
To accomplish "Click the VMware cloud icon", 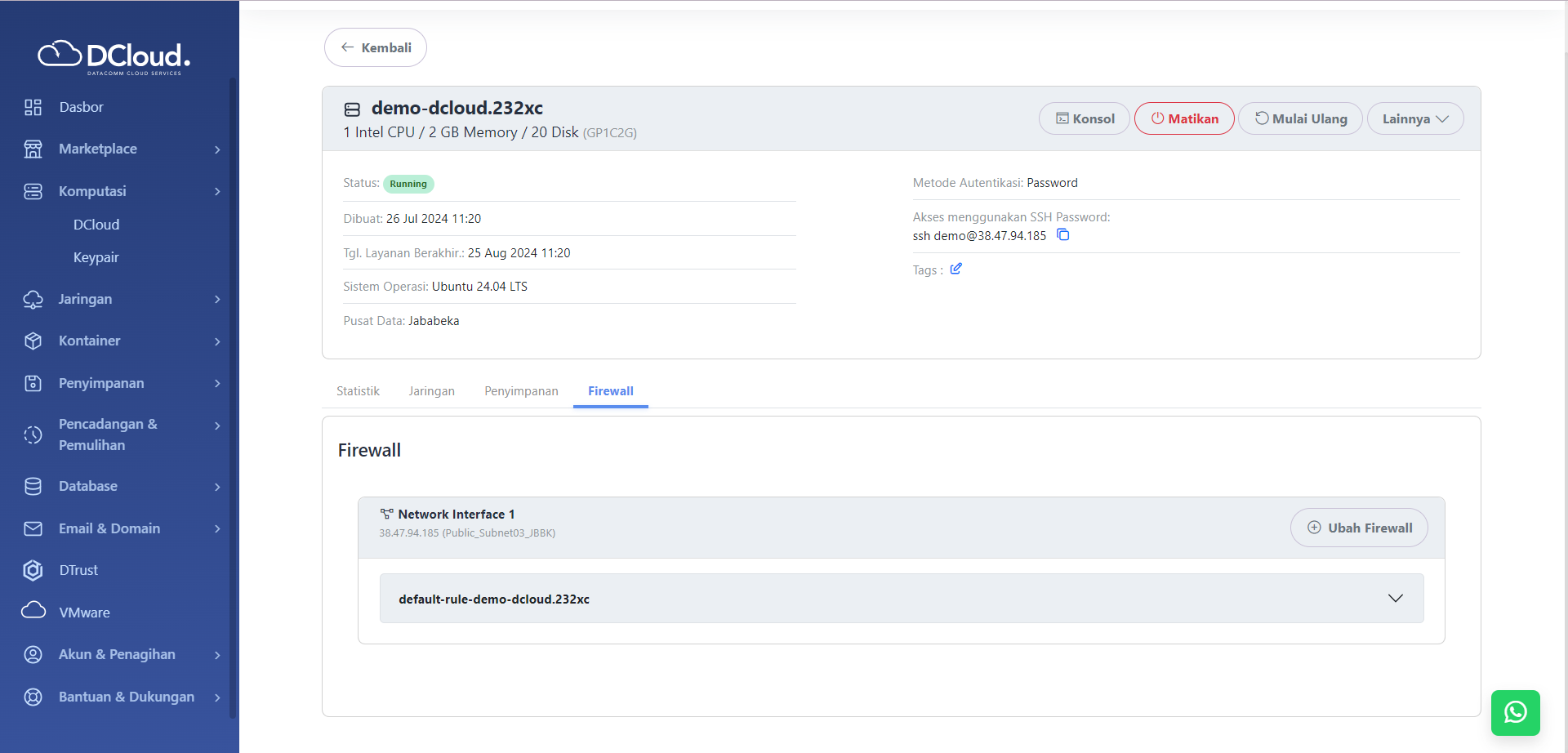I will [x=33, y=610].
